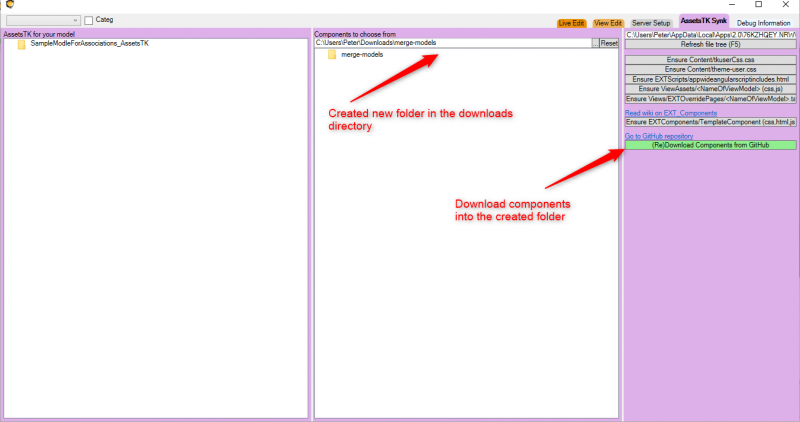Focus the components path input field
800x422 pixels.
[x=453, y=43]
